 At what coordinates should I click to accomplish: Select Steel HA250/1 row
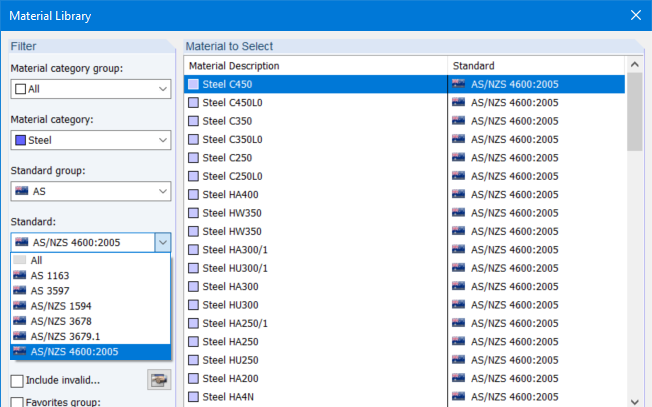point(404,323)
